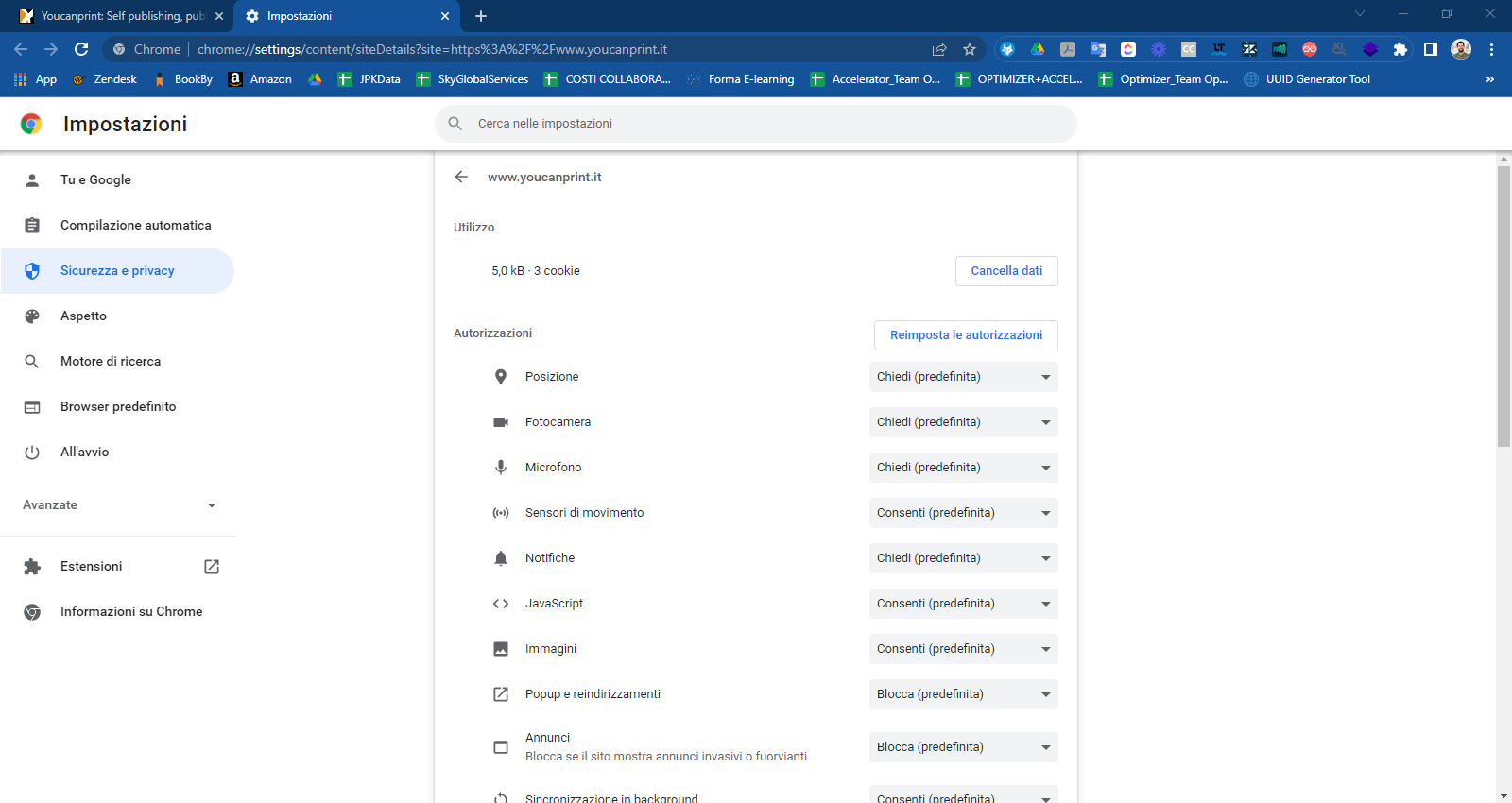Open the Notifiche permission dropdown

tap(963, 558)
